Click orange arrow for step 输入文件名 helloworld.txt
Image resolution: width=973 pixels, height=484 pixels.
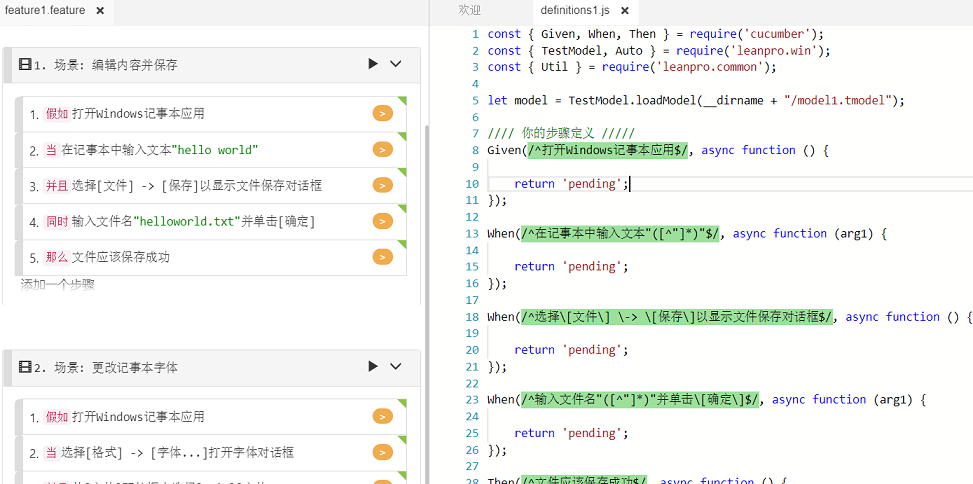pos(382,221)
